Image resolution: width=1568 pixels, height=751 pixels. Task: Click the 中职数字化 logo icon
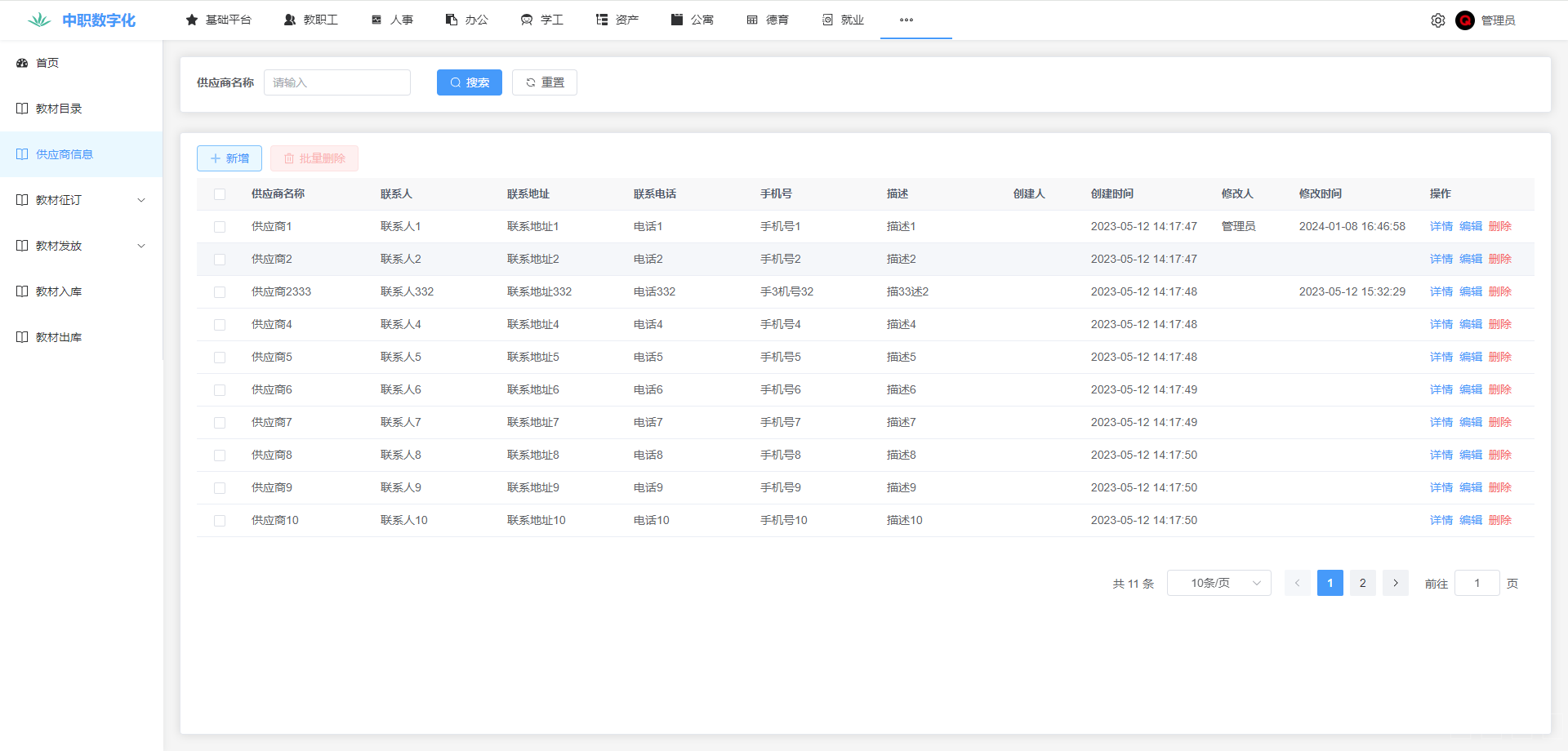38,20
